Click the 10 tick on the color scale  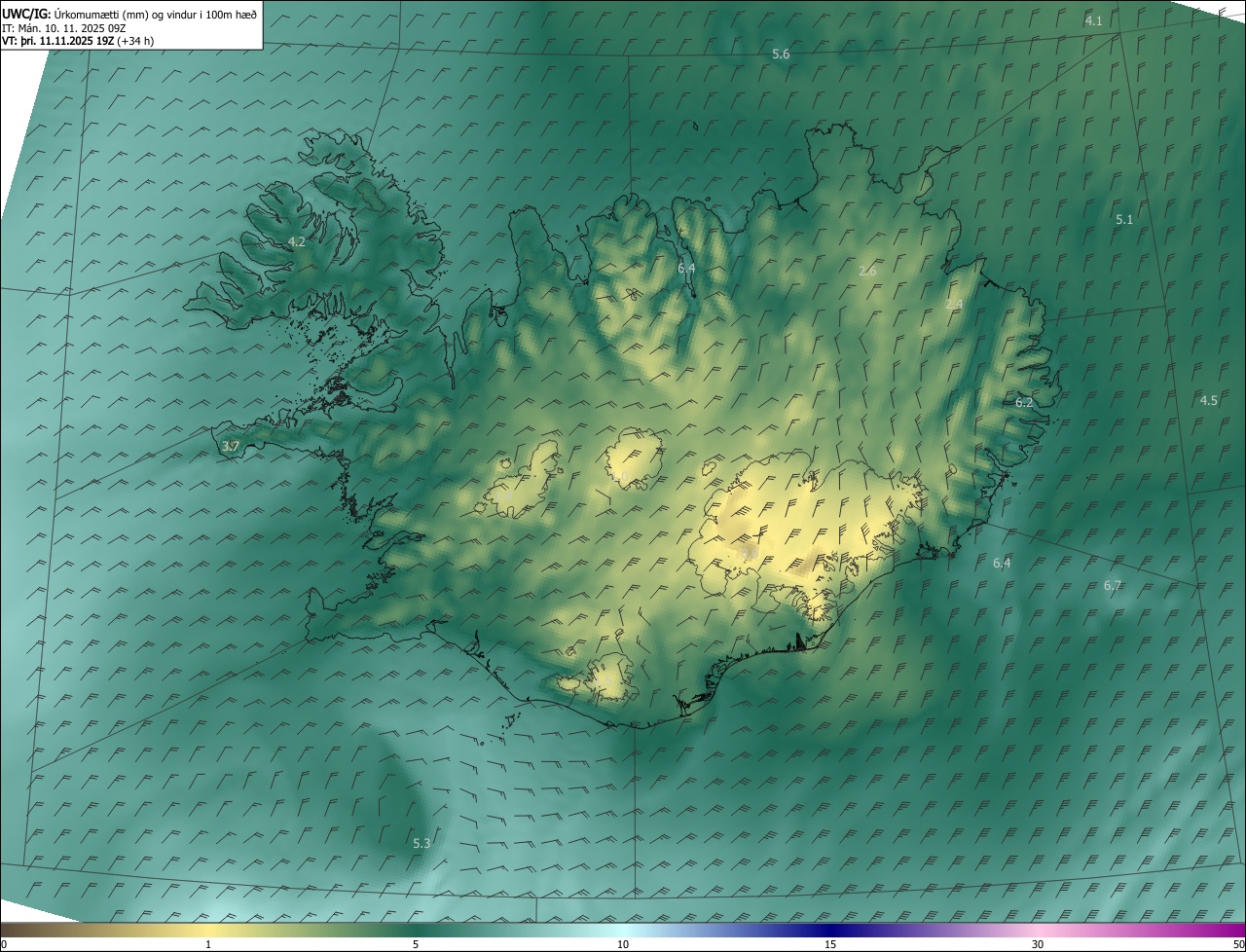click(623, 944)
